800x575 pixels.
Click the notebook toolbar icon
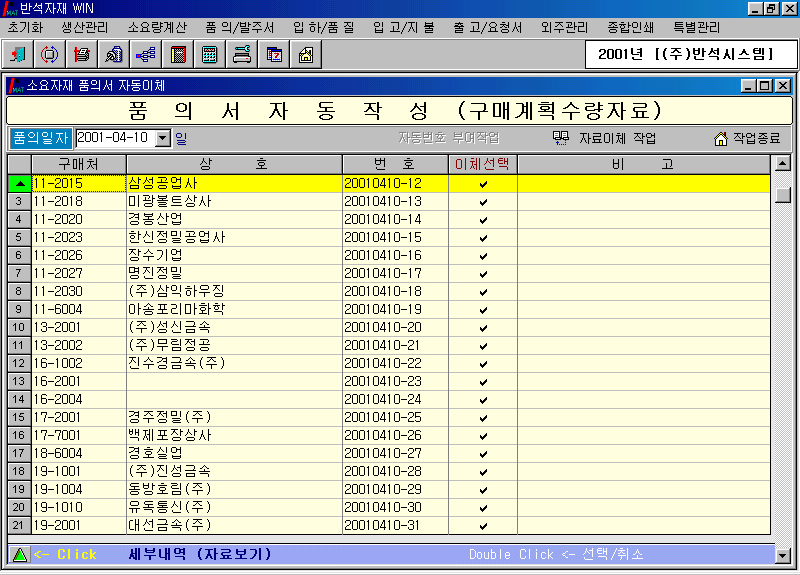[x=178, y=54]
